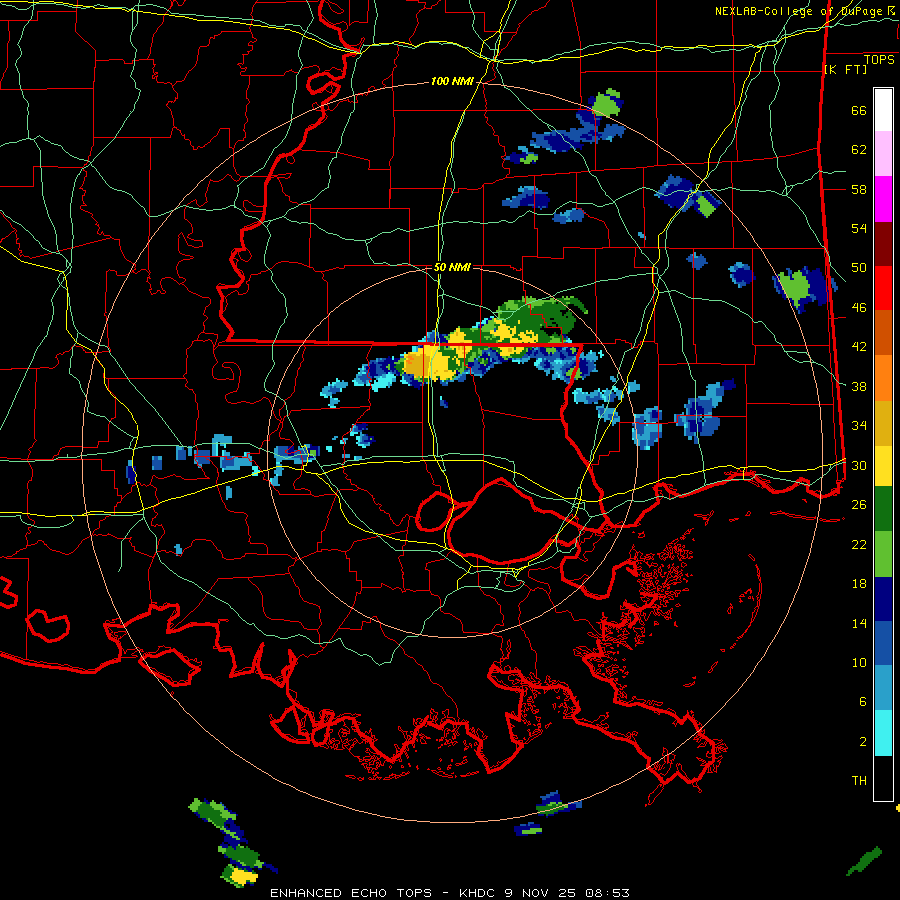The image size is (900, 900).
Task: Select the light green 22 kft legend swatch
Action: pyautogui.click(x=883, y=554)
